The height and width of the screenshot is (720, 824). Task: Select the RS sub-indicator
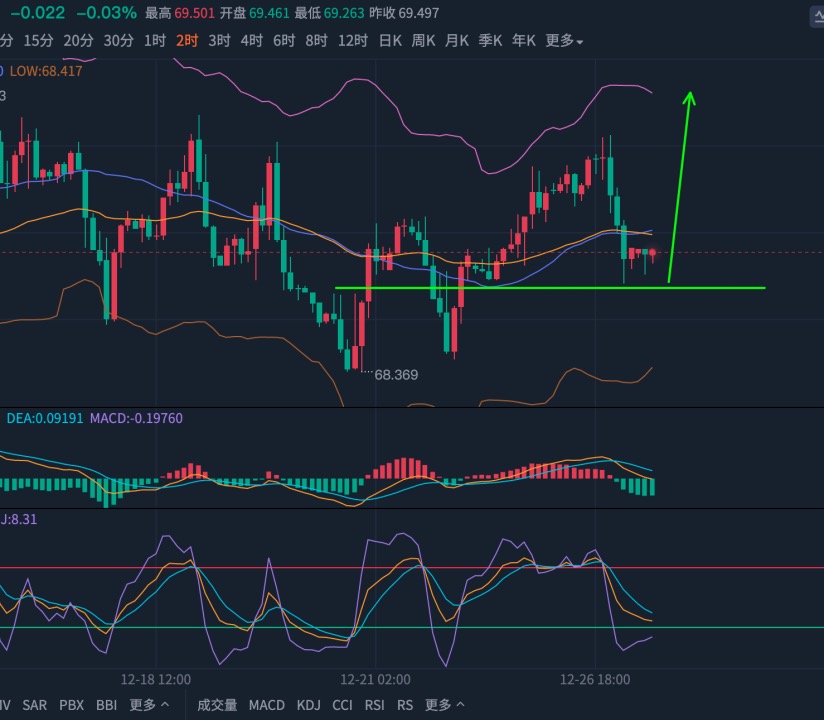405,705
